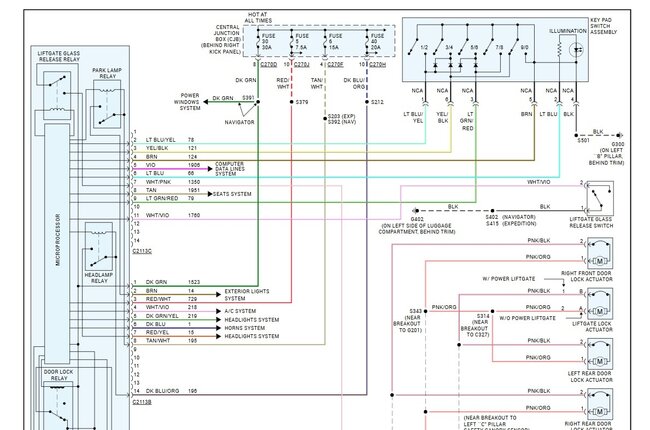
Task: Click connector label 'C2113C'
Action: coord(142,251)
